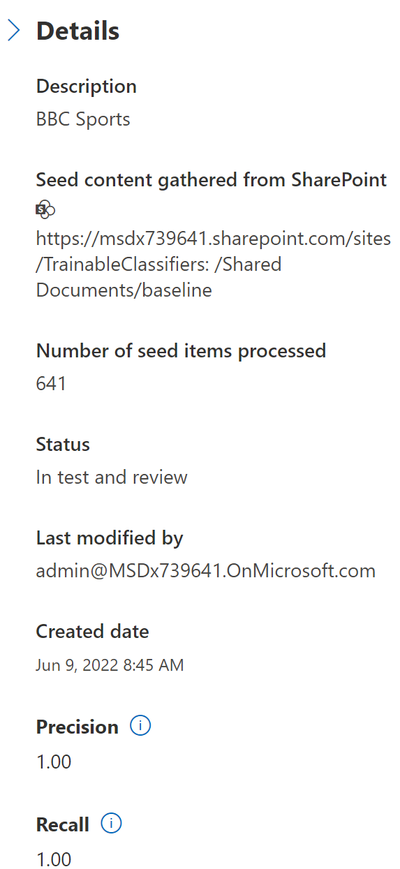The width and height of the screenshot is (400, 869).
Task: Click the Last modified by label
Action: click(x=110, y=538)
